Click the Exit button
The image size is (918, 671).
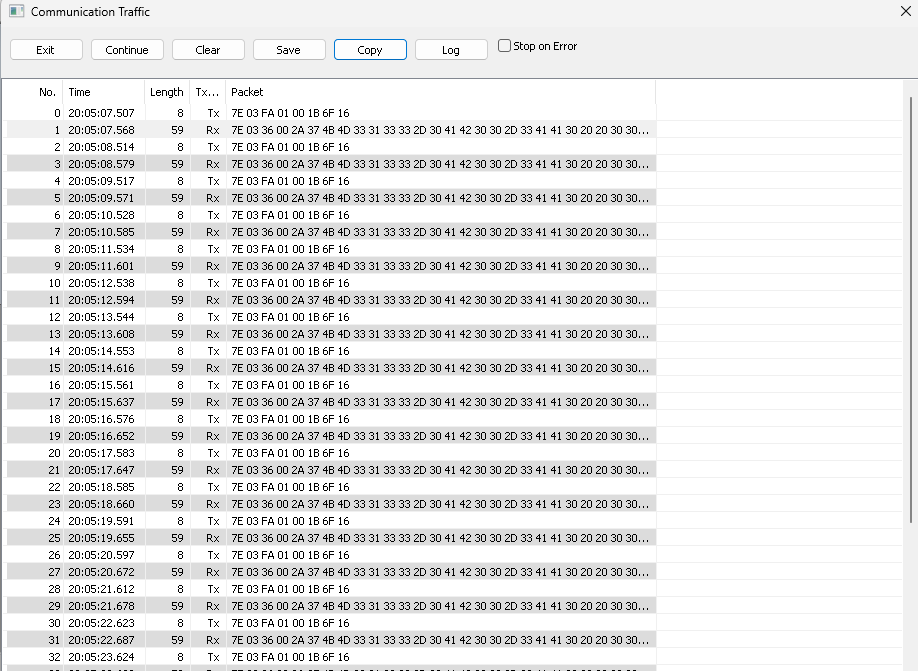46,50
